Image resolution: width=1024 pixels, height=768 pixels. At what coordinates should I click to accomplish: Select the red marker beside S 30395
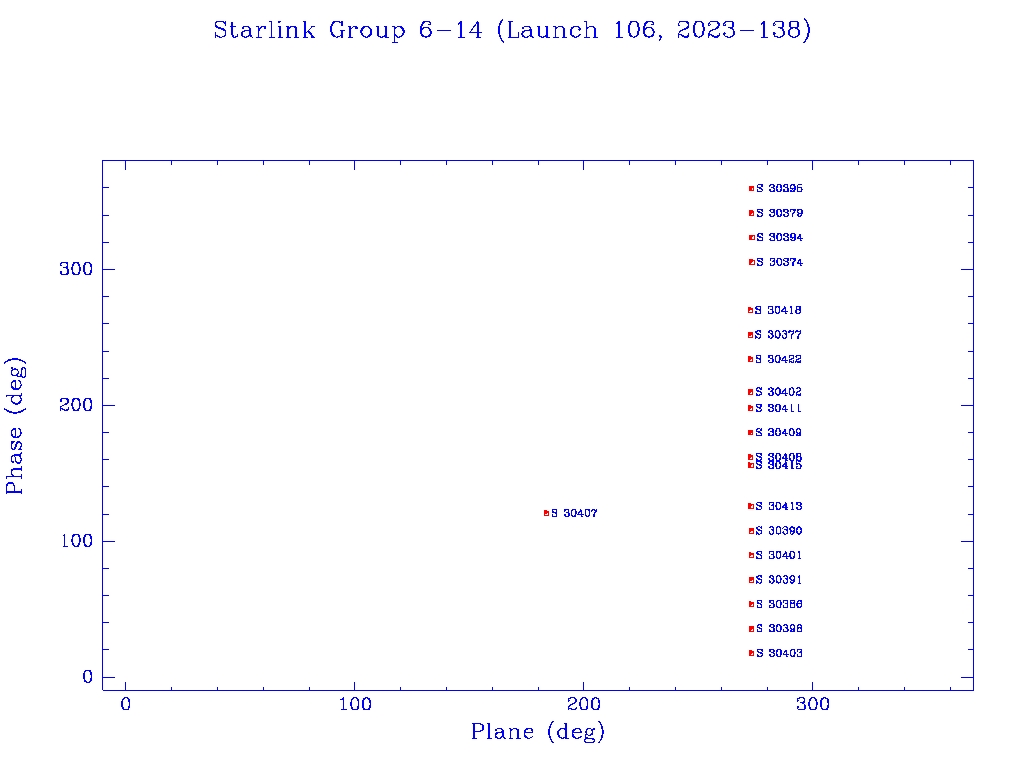click(x=751, y=188)
